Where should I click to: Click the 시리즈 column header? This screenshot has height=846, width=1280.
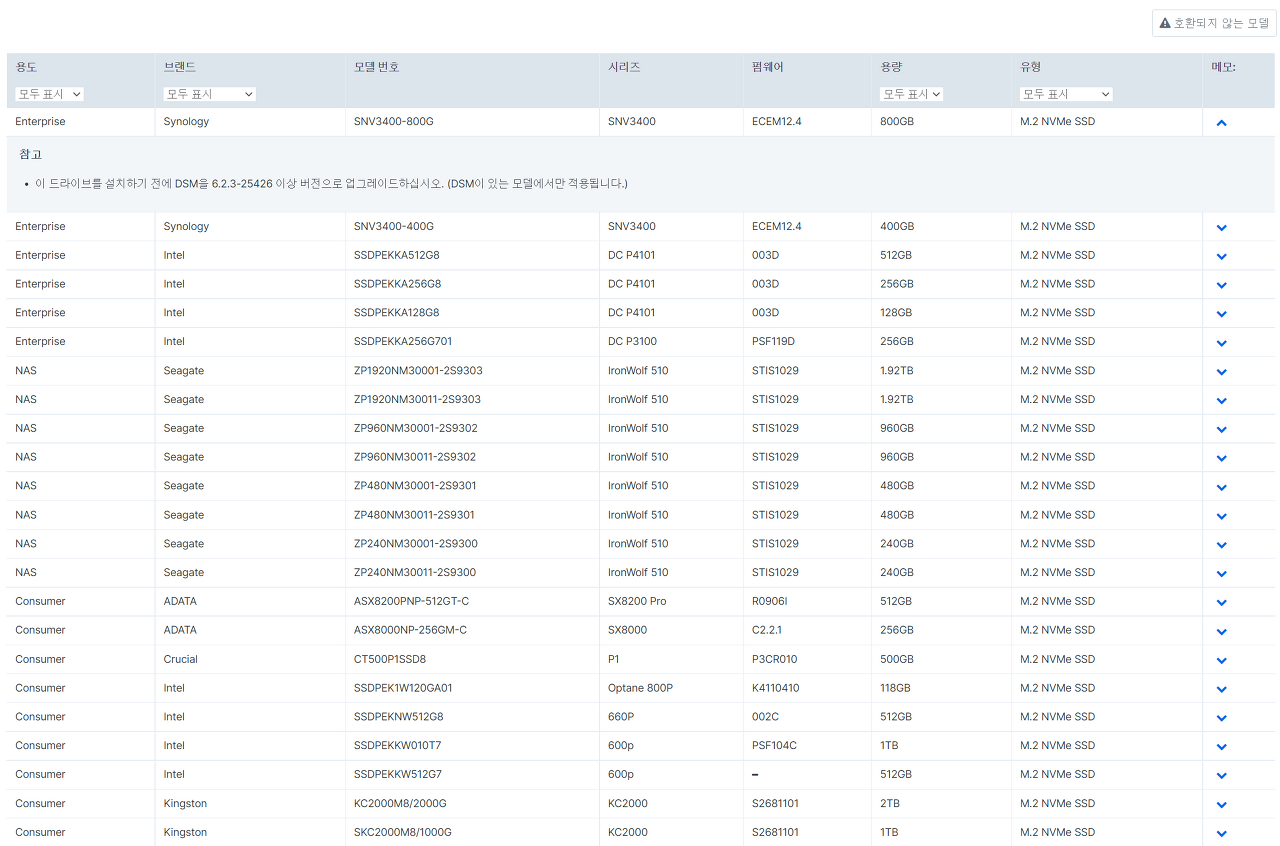point(624,67)
